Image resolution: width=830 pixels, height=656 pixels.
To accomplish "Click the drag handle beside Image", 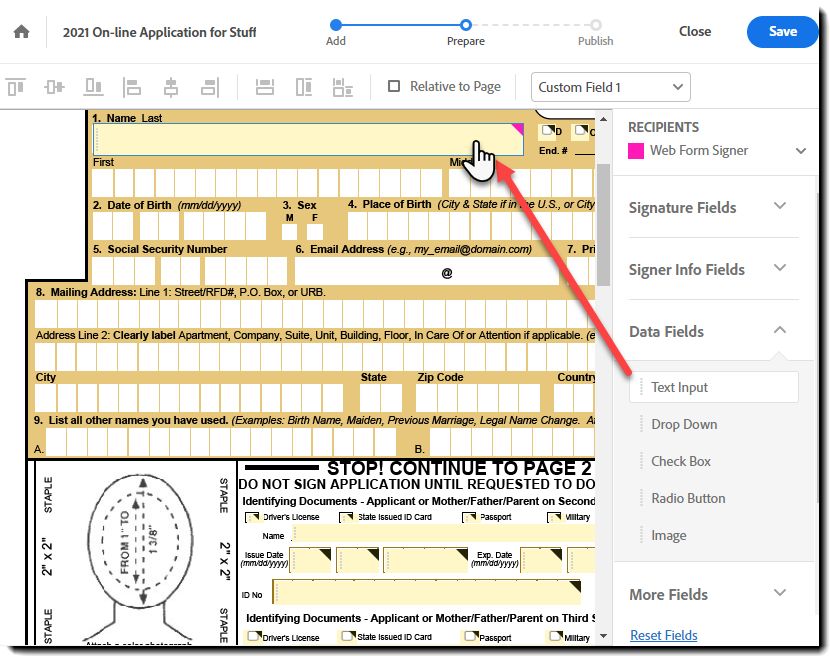I will tap(641, 535).
